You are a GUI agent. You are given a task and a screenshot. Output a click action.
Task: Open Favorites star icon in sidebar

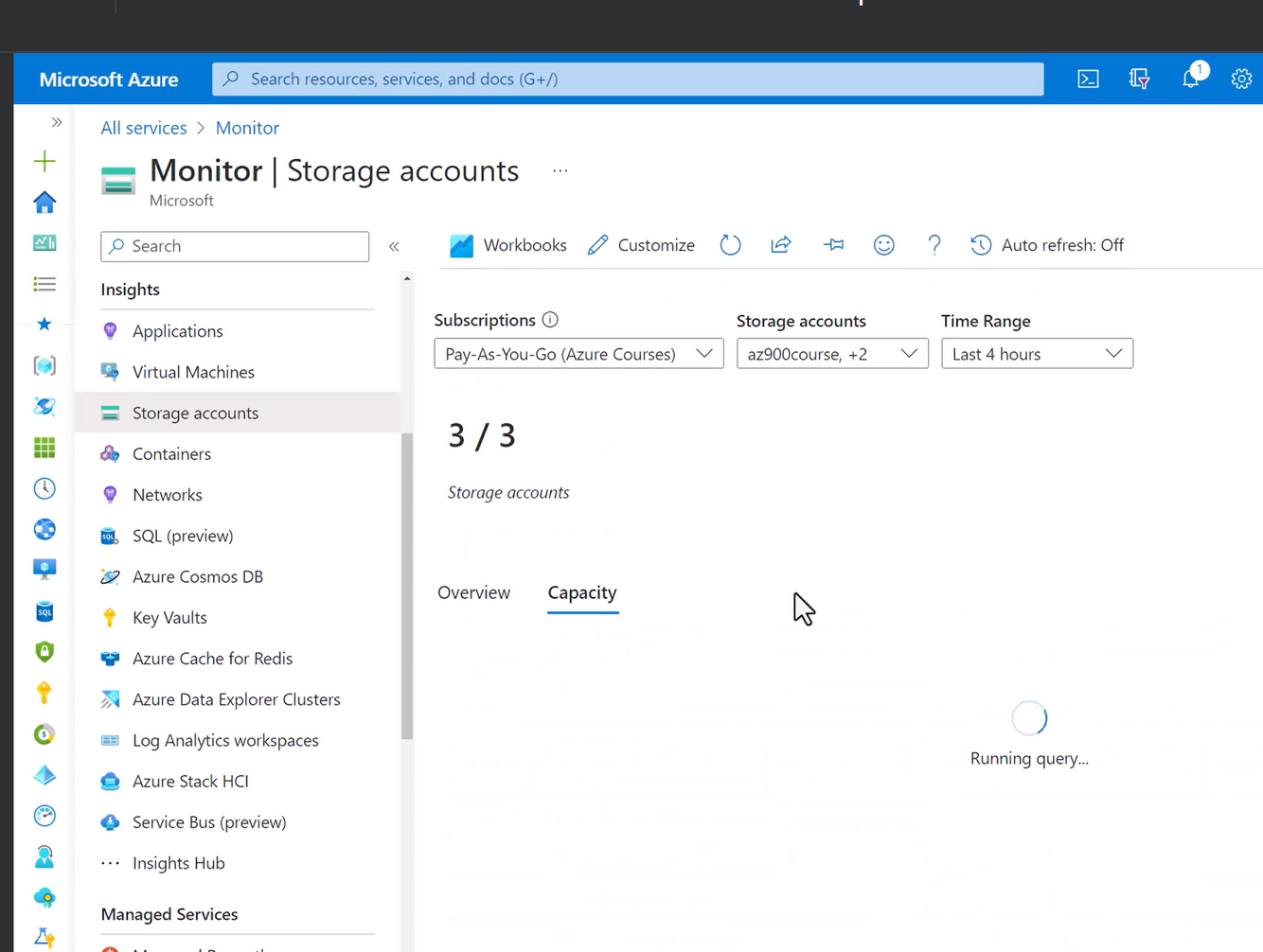click(44, 324)
